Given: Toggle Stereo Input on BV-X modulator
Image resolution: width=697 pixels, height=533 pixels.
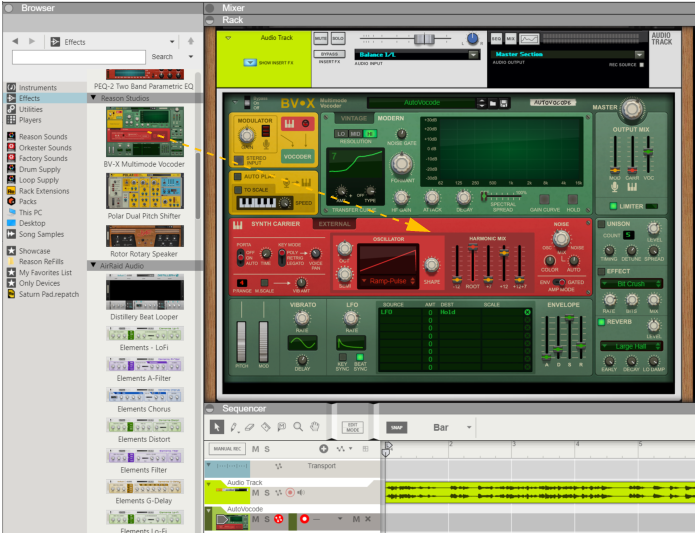Looking at the screenshot, I should pos(239,159).
